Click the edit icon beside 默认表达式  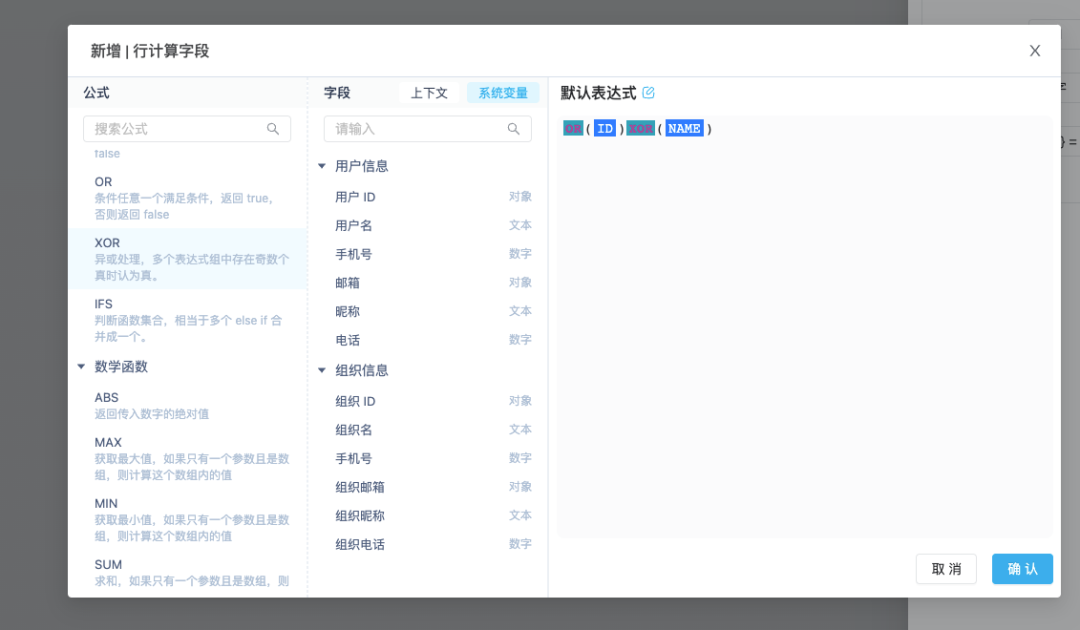click(x=648, y=92)
